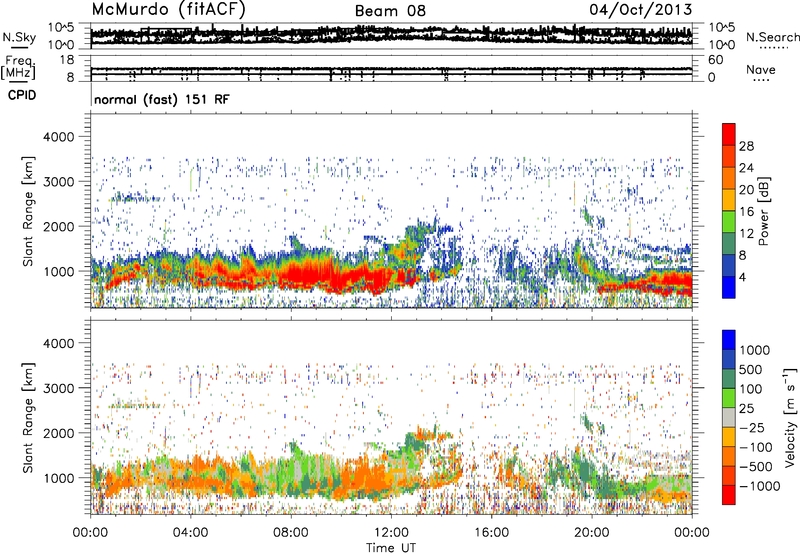Screen dimensions: 800x554
Task: Click the '4' tick on Power colorbar
Action: 742,277
